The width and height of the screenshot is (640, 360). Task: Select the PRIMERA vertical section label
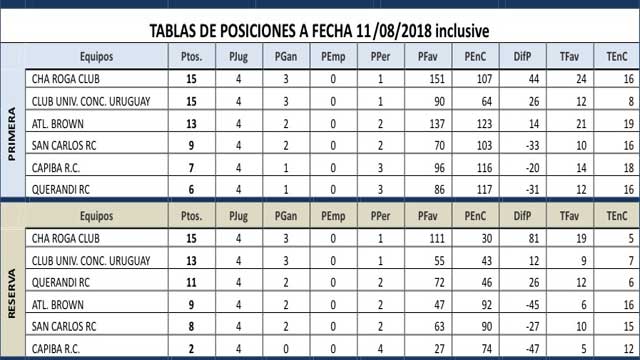(12, 134)
